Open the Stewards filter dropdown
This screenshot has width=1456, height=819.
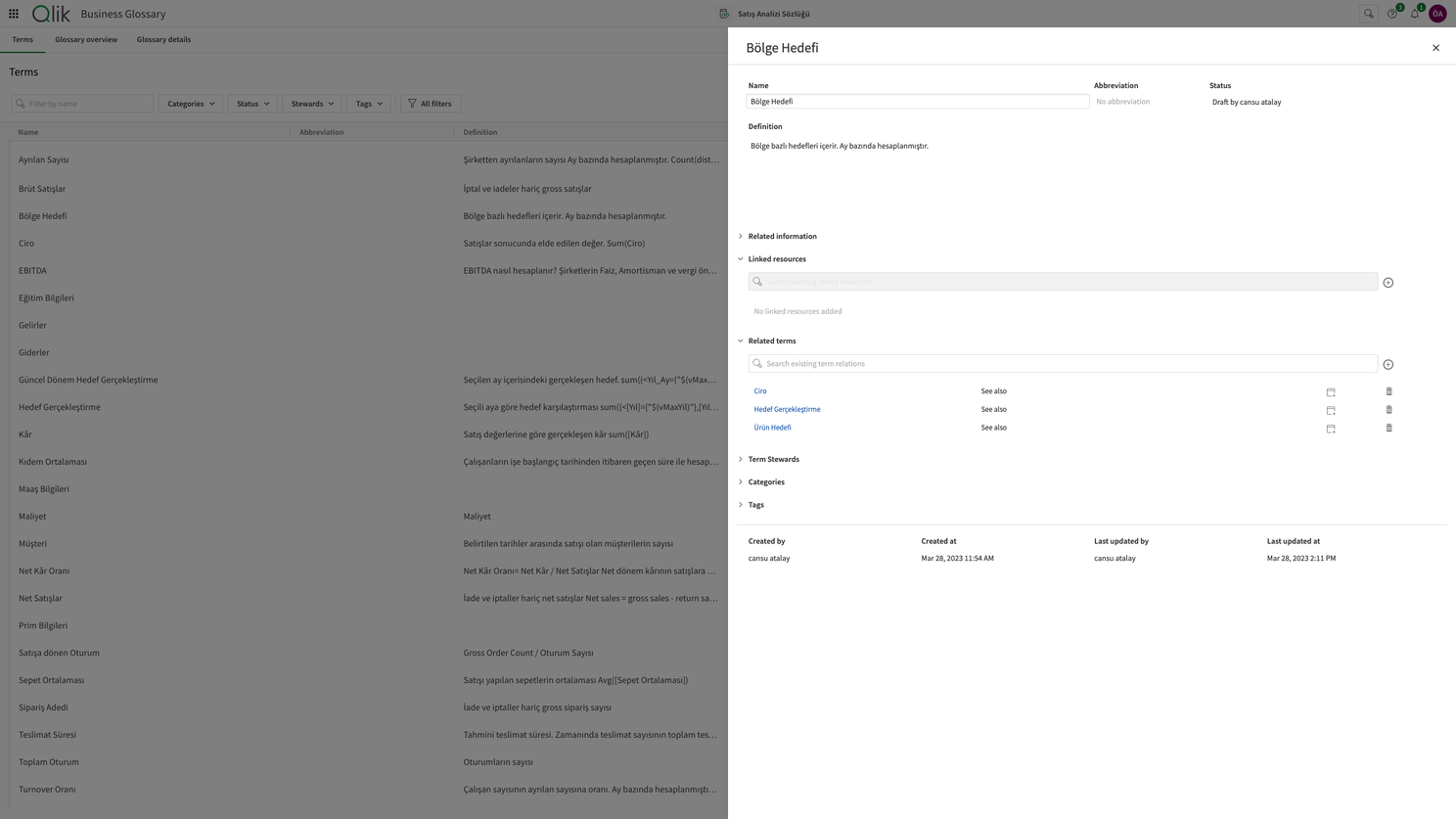(312, 104)
